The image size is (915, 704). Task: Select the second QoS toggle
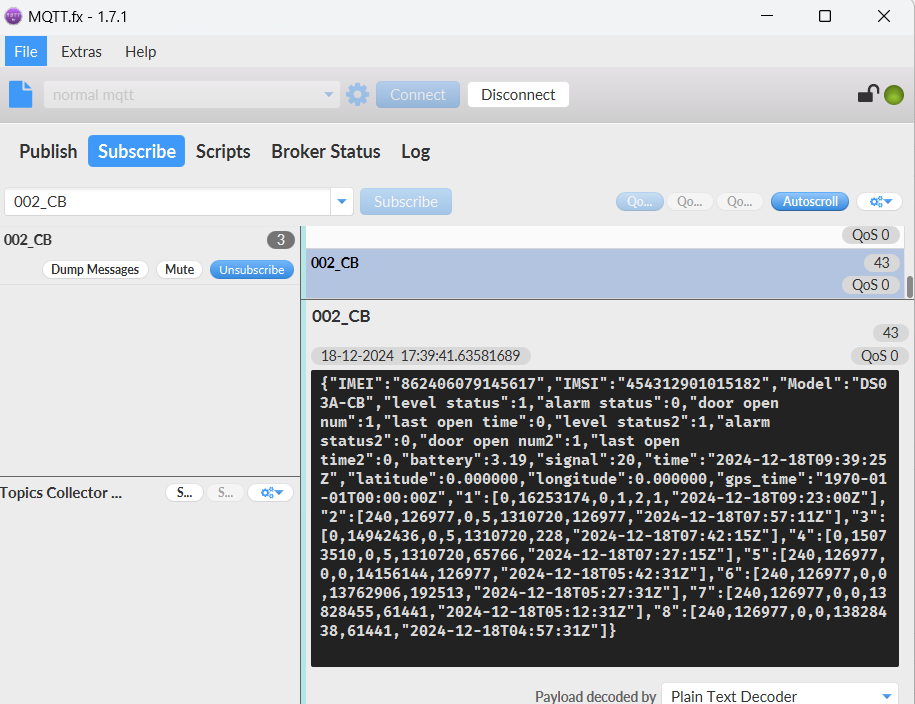coord(690,201)
